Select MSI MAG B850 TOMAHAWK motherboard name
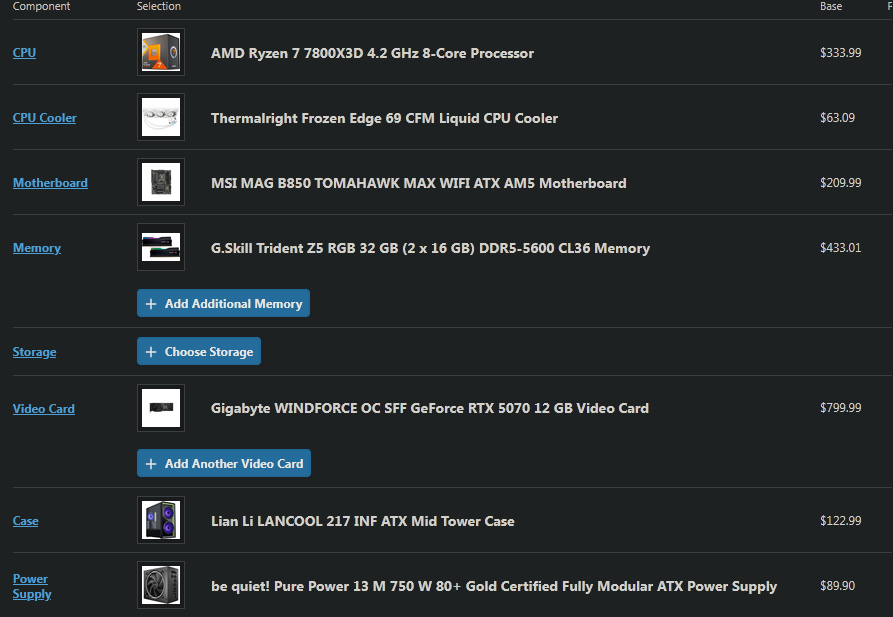The height and width of the screenshot is (617, 893). point(419,183)
